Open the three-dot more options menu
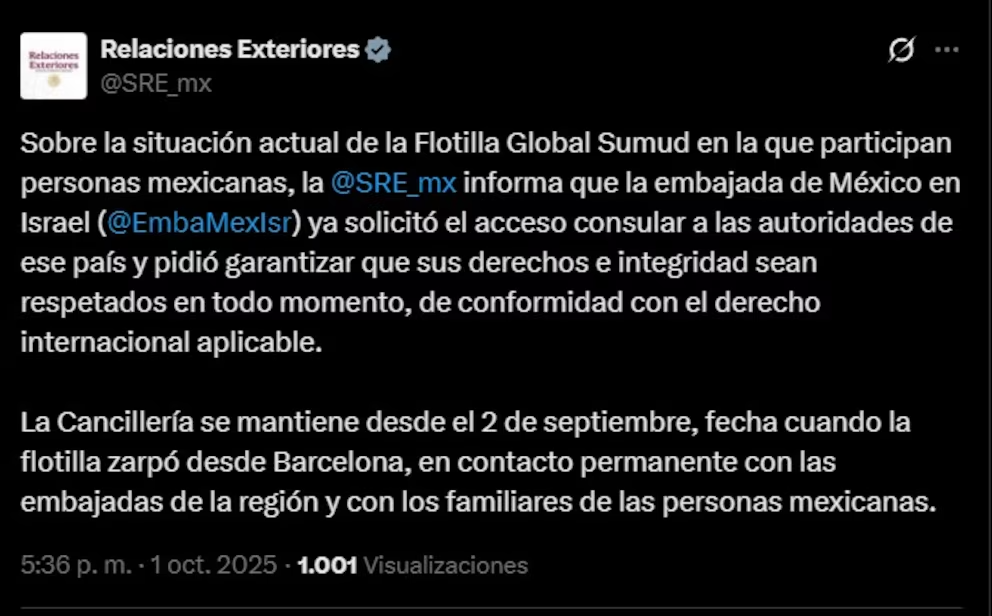 point(946,50)
